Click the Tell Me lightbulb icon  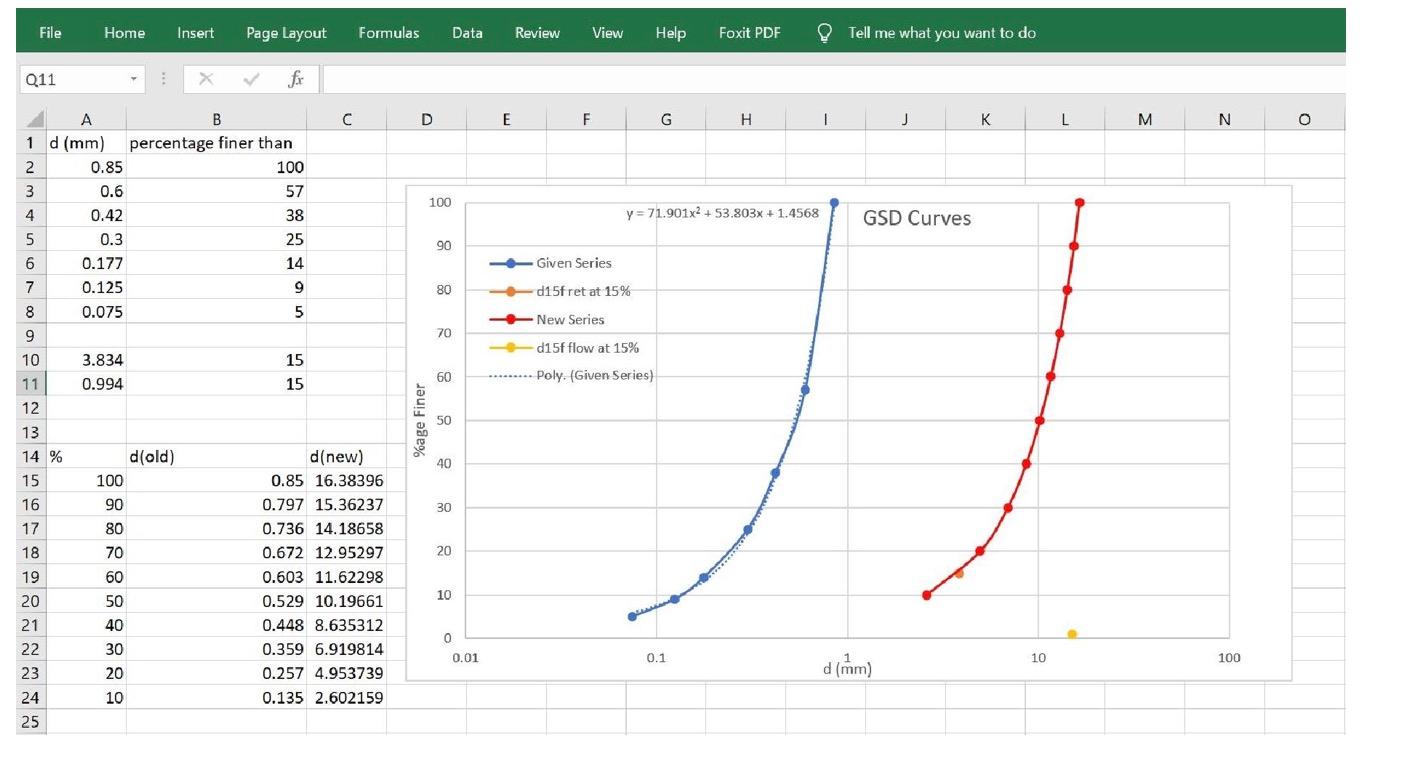pyautogui.click(x=823, y=32)
